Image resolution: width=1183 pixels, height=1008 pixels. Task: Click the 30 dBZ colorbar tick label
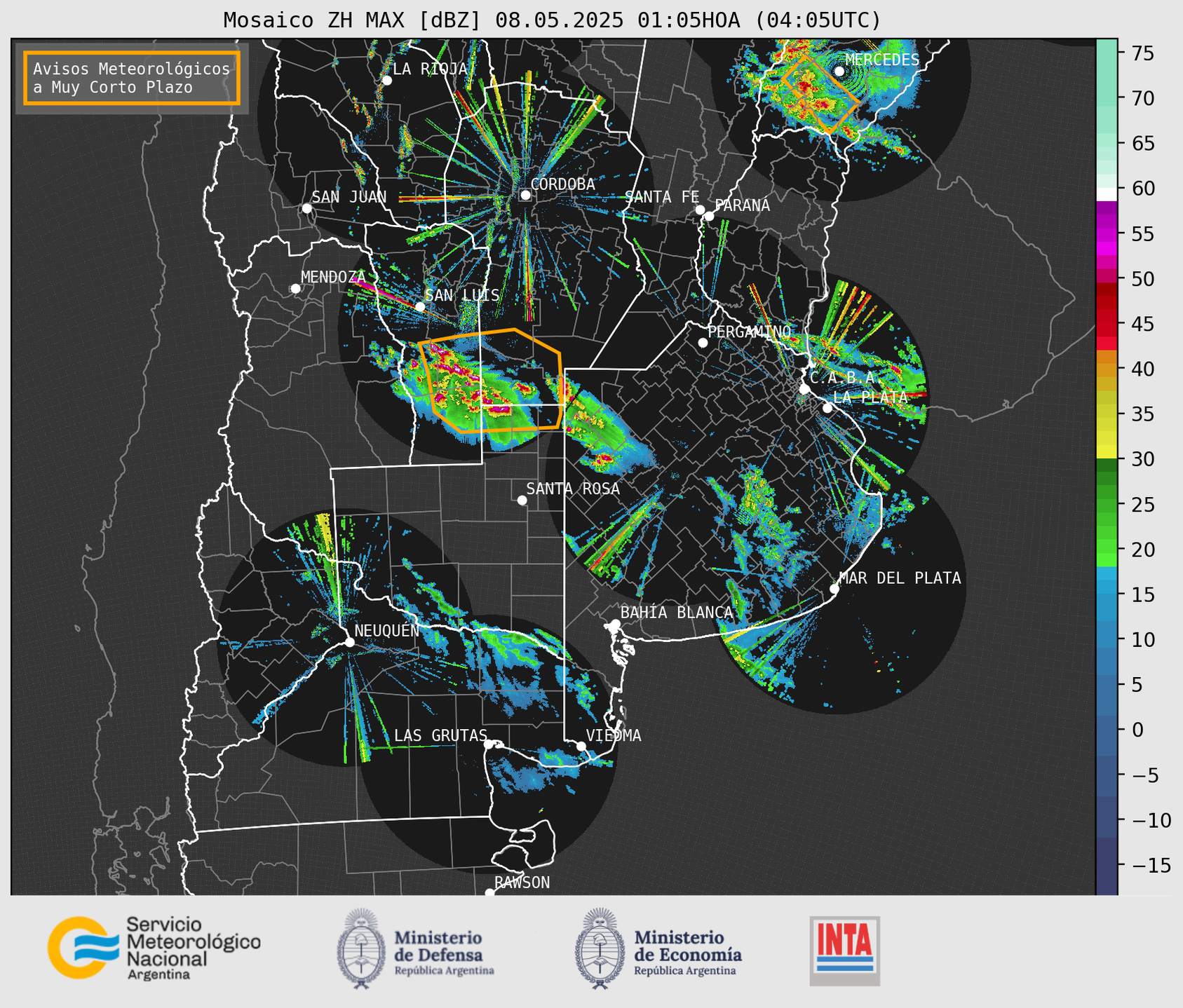(x=1142, y=460)
